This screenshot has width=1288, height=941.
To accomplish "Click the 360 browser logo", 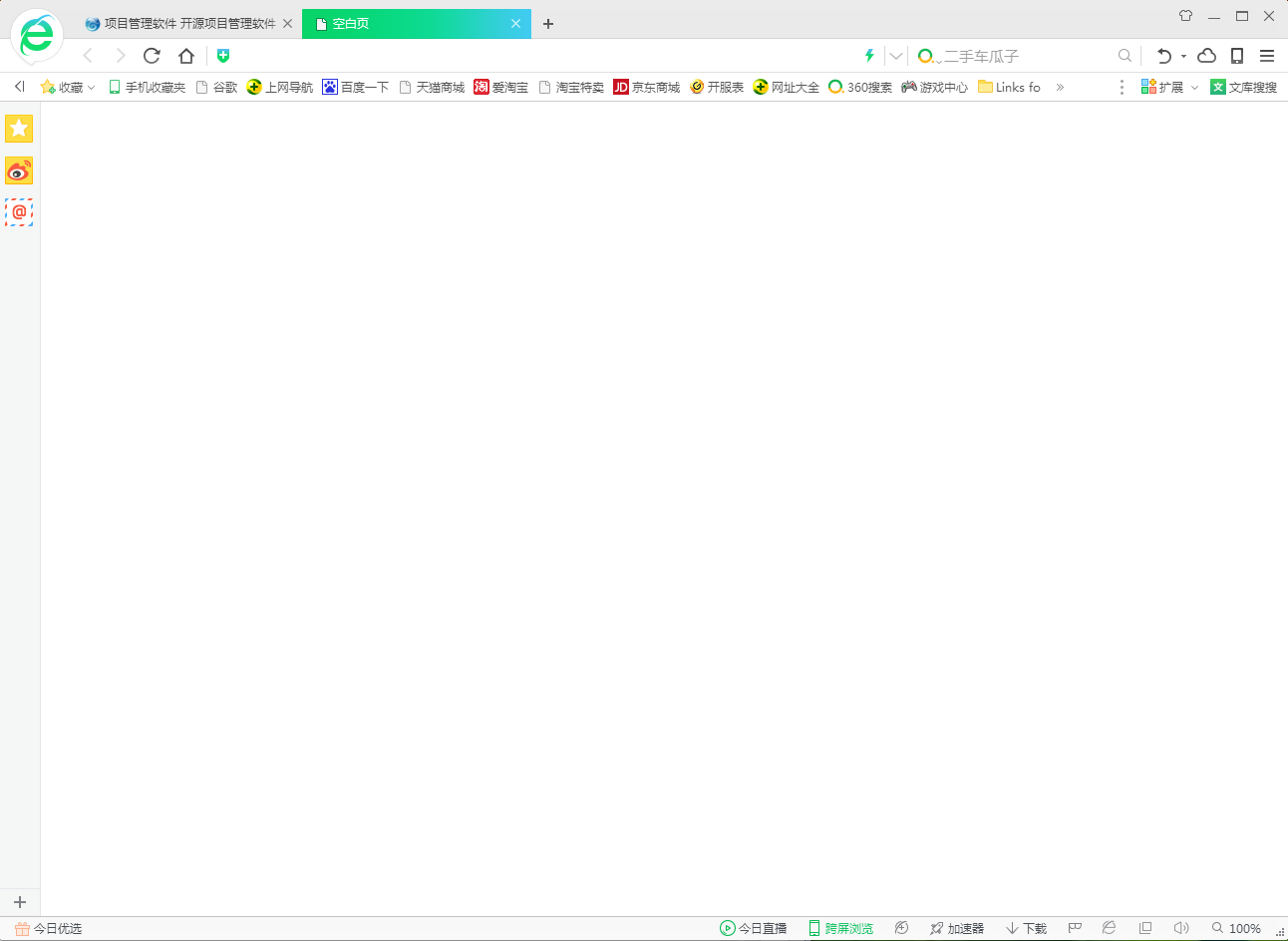I will click(37, 37).
